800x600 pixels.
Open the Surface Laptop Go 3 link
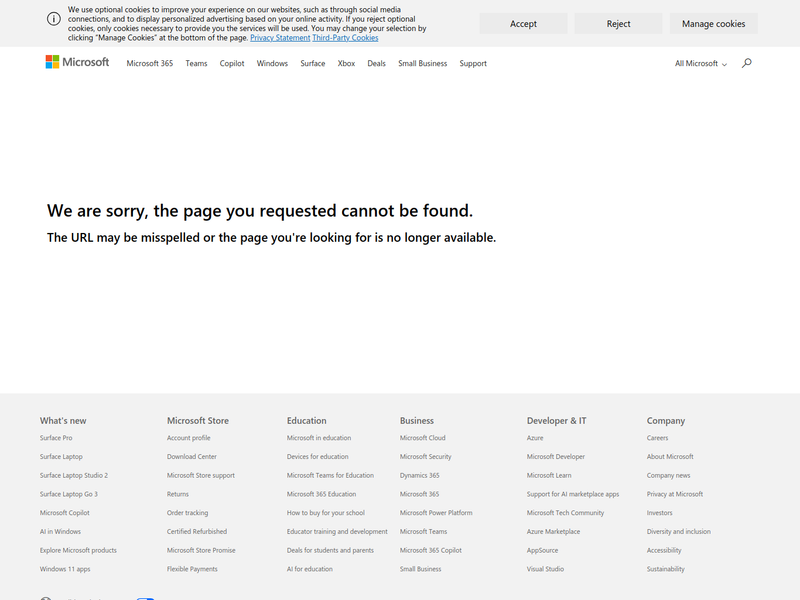pyautogui.click(x=69, y=494)
